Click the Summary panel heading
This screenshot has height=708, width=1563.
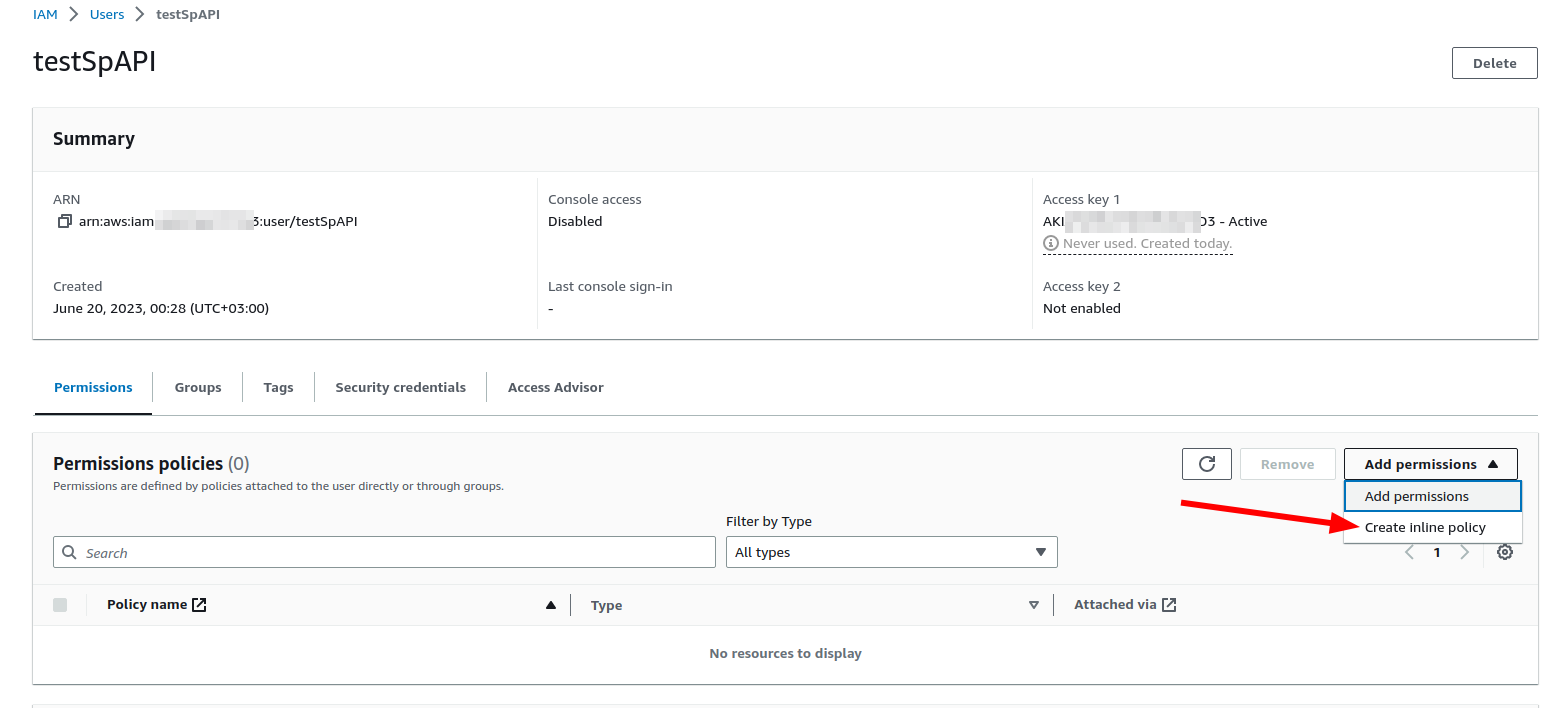point(94,139)
